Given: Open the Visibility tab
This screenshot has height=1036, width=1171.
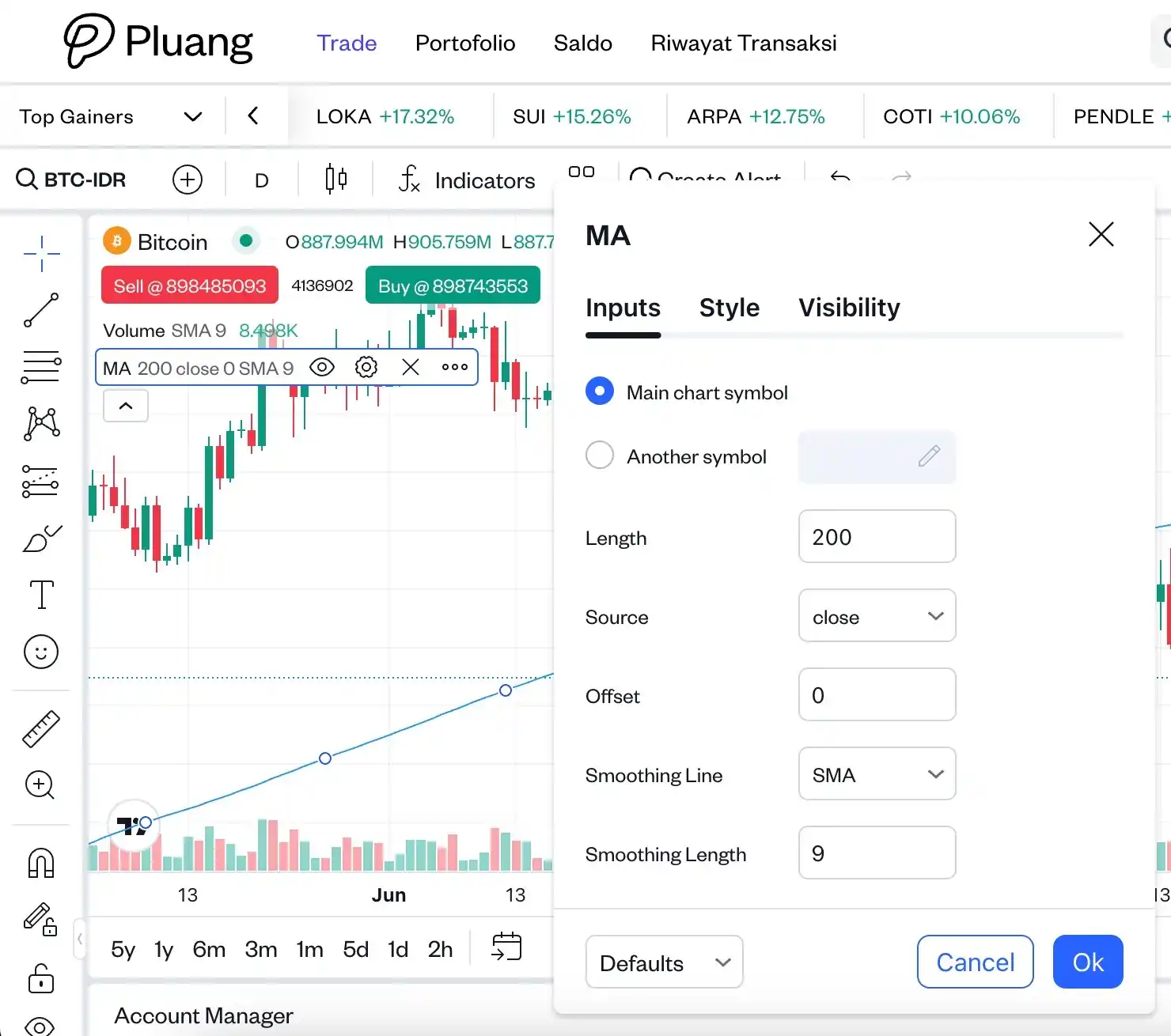Looking at the screenshot, I should 849,308.
